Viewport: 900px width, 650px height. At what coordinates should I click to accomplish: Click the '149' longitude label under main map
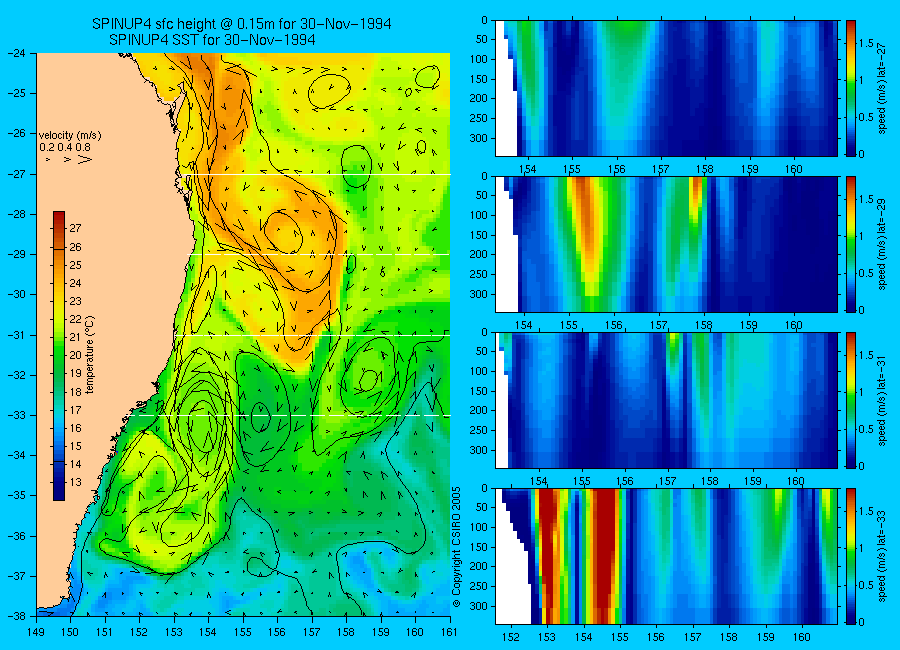pyautogui.click(x=37, y=632)
